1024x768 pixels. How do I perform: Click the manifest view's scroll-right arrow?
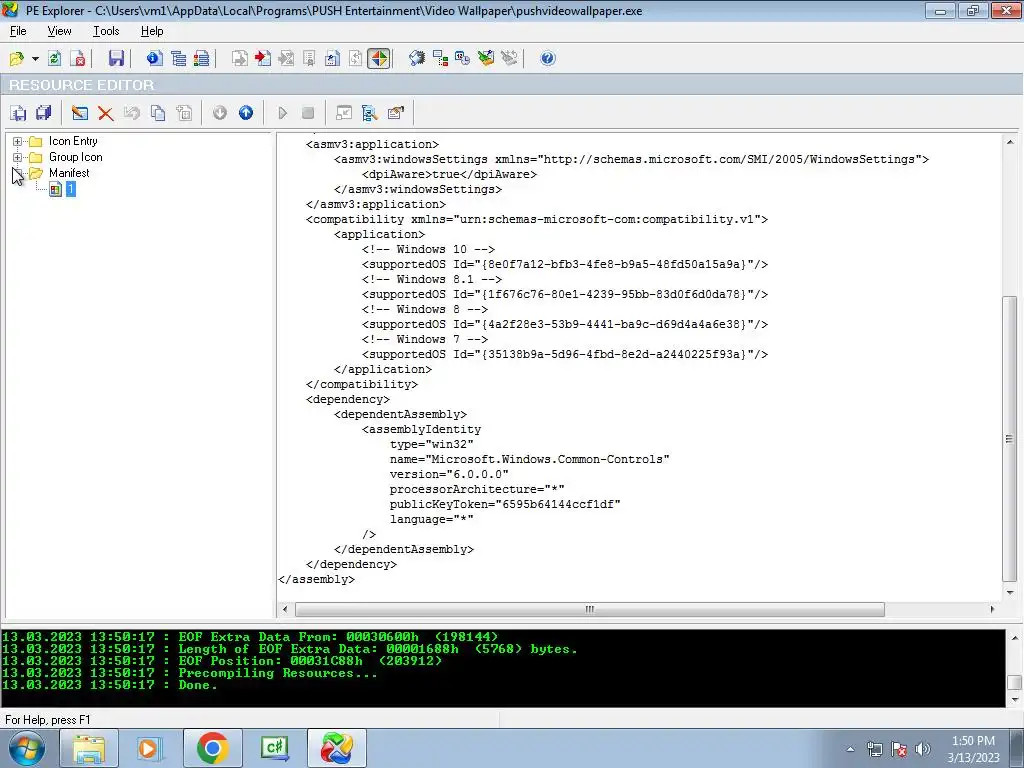tap(992, 609)
